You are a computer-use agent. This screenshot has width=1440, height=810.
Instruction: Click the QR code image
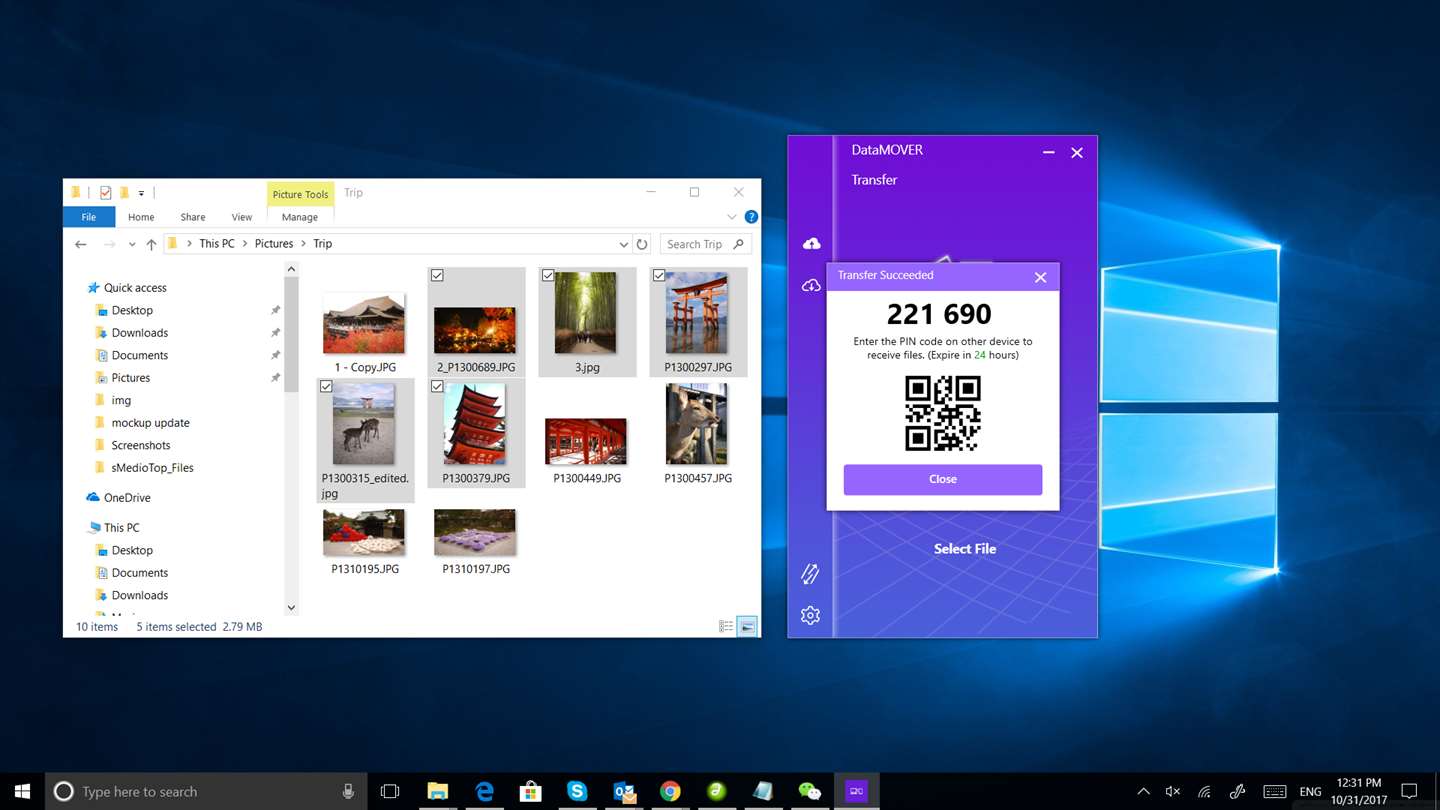pos(943,413)
